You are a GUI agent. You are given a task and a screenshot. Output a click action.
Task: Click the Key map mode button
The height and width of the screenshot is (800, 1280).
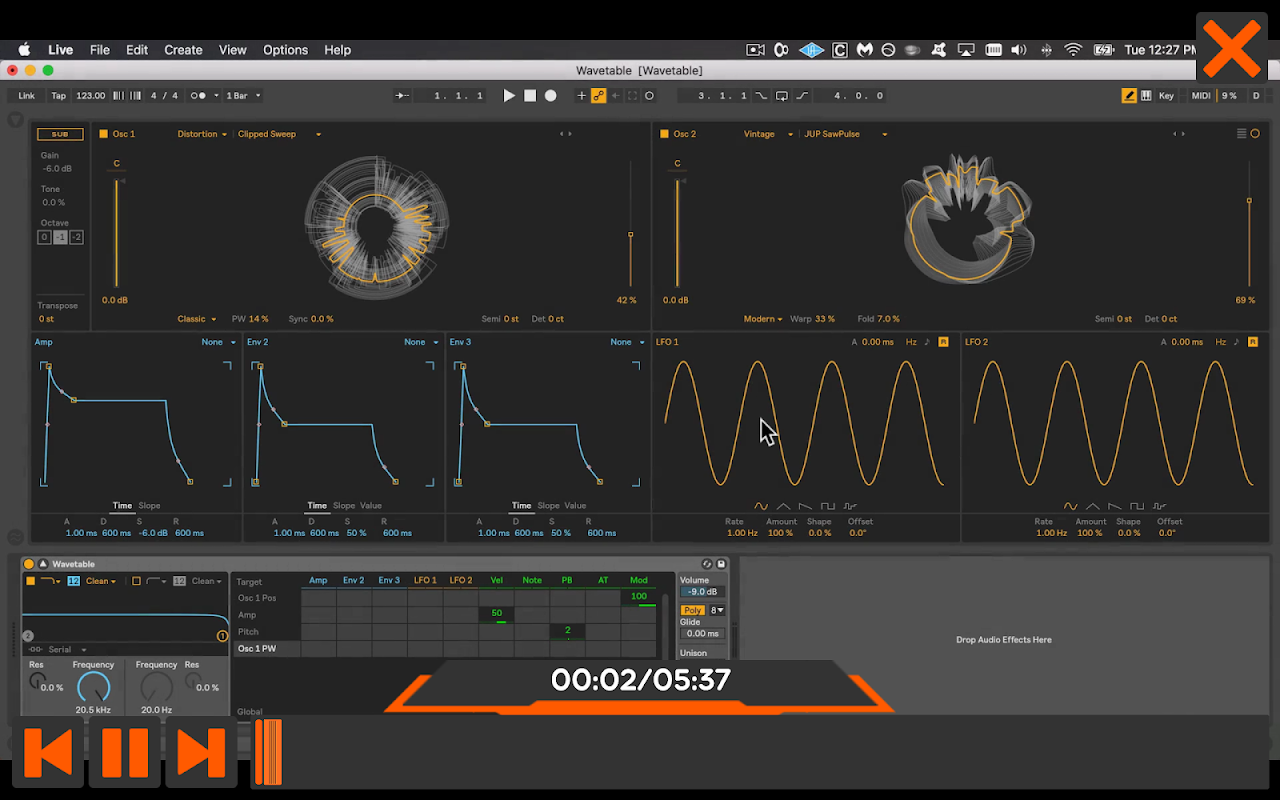coord(1166,96)
